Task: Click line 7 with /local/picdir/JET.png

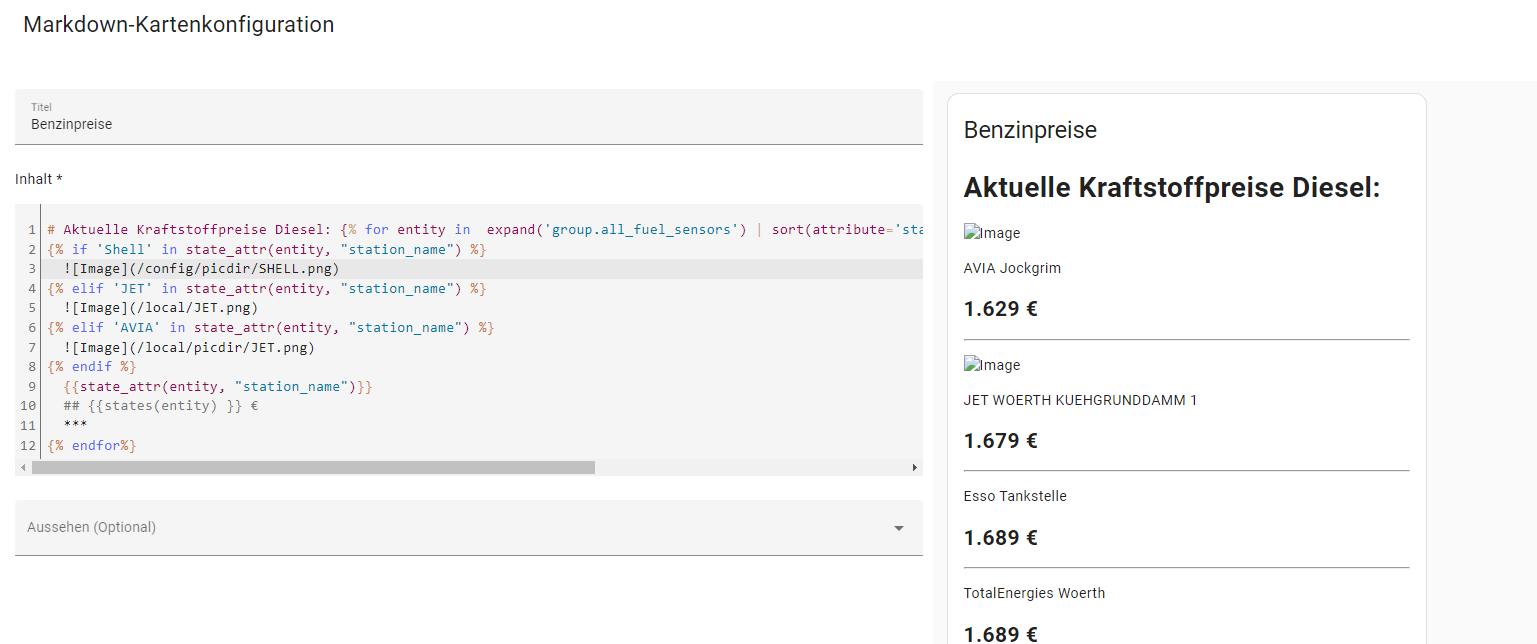Action: [482, 347]
